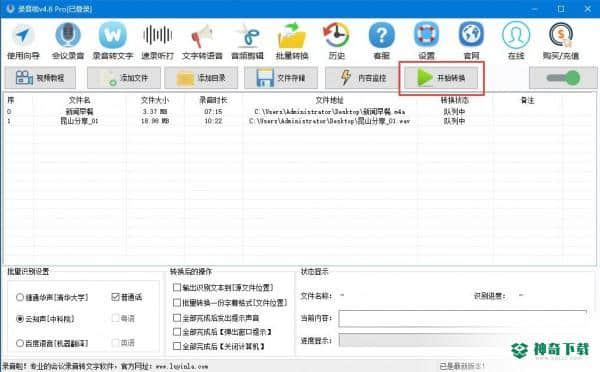The height and width of the screenshot is (372, 600).
Task: Select the 录音转文字 tool
Action: coord(112,41)
